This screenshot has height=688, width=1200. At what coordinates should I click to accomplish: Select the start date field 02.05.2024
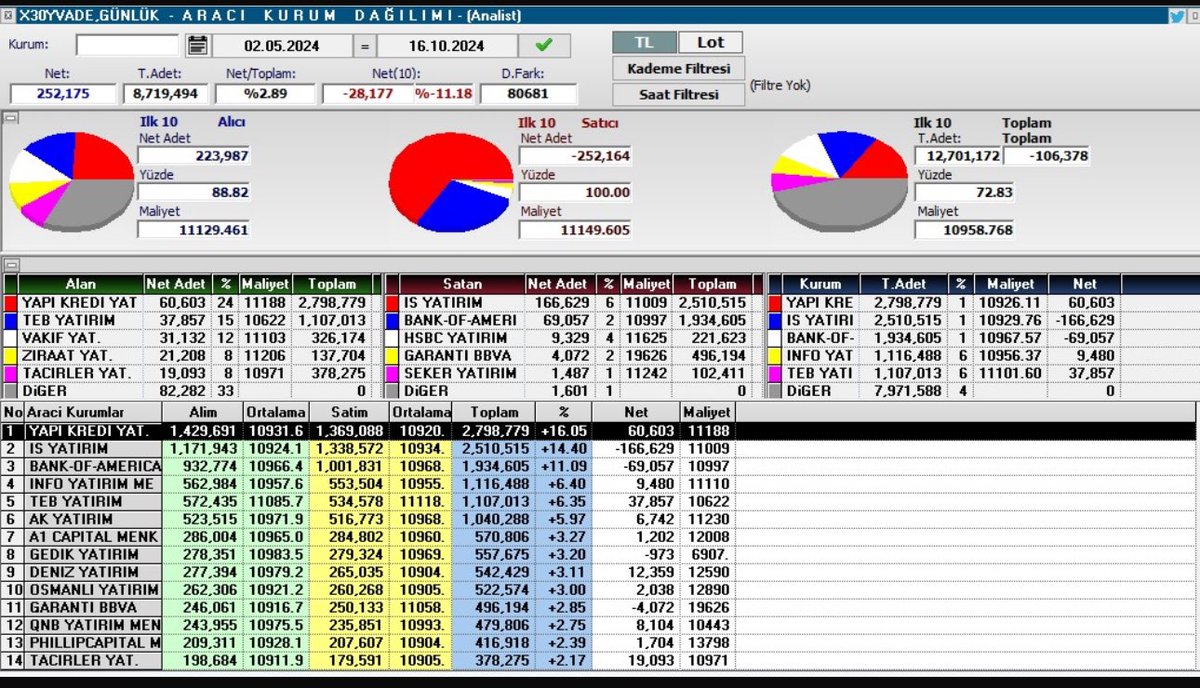tap(282, 46)
